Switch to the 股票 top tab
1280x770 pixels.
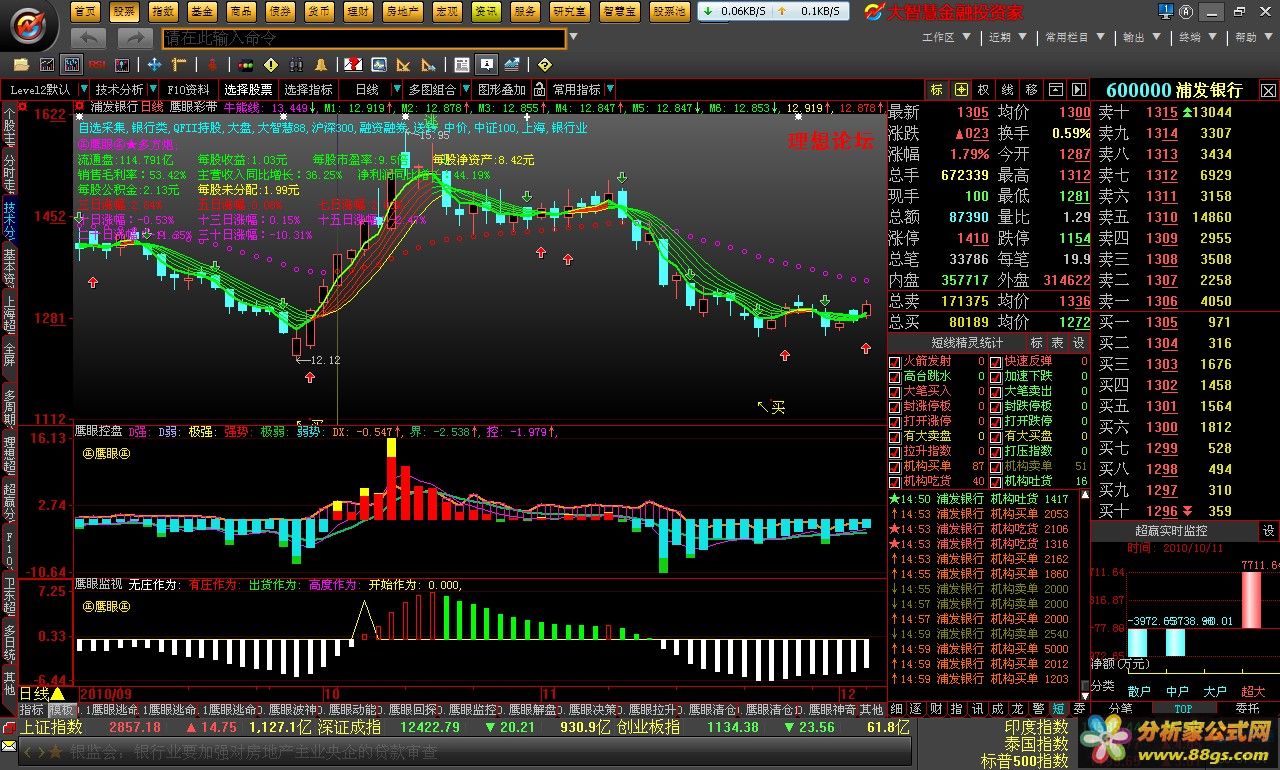click(x=124, y=11)
